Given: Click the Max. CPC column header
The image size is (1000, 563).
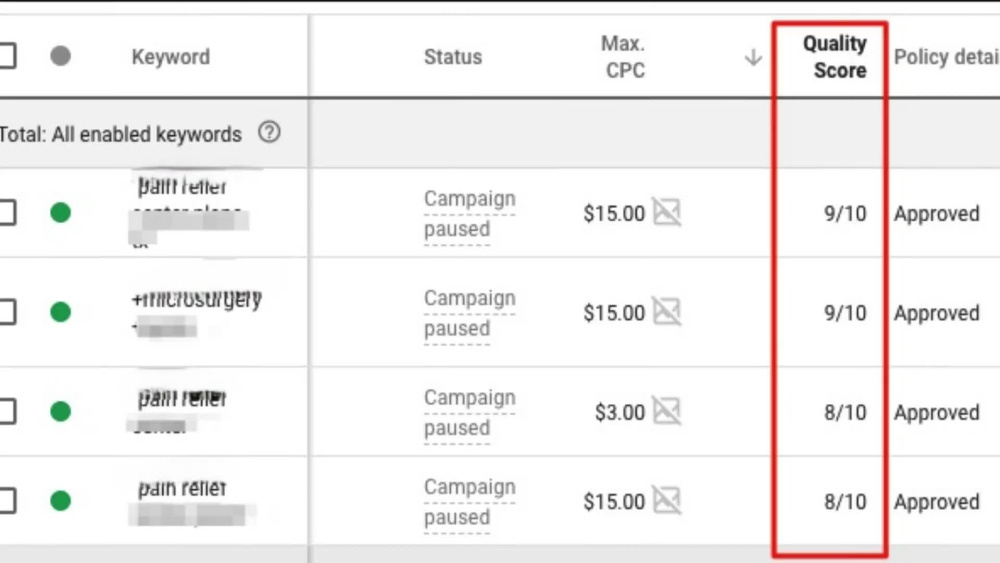Looking at the screenshot, I should point(624,57).
